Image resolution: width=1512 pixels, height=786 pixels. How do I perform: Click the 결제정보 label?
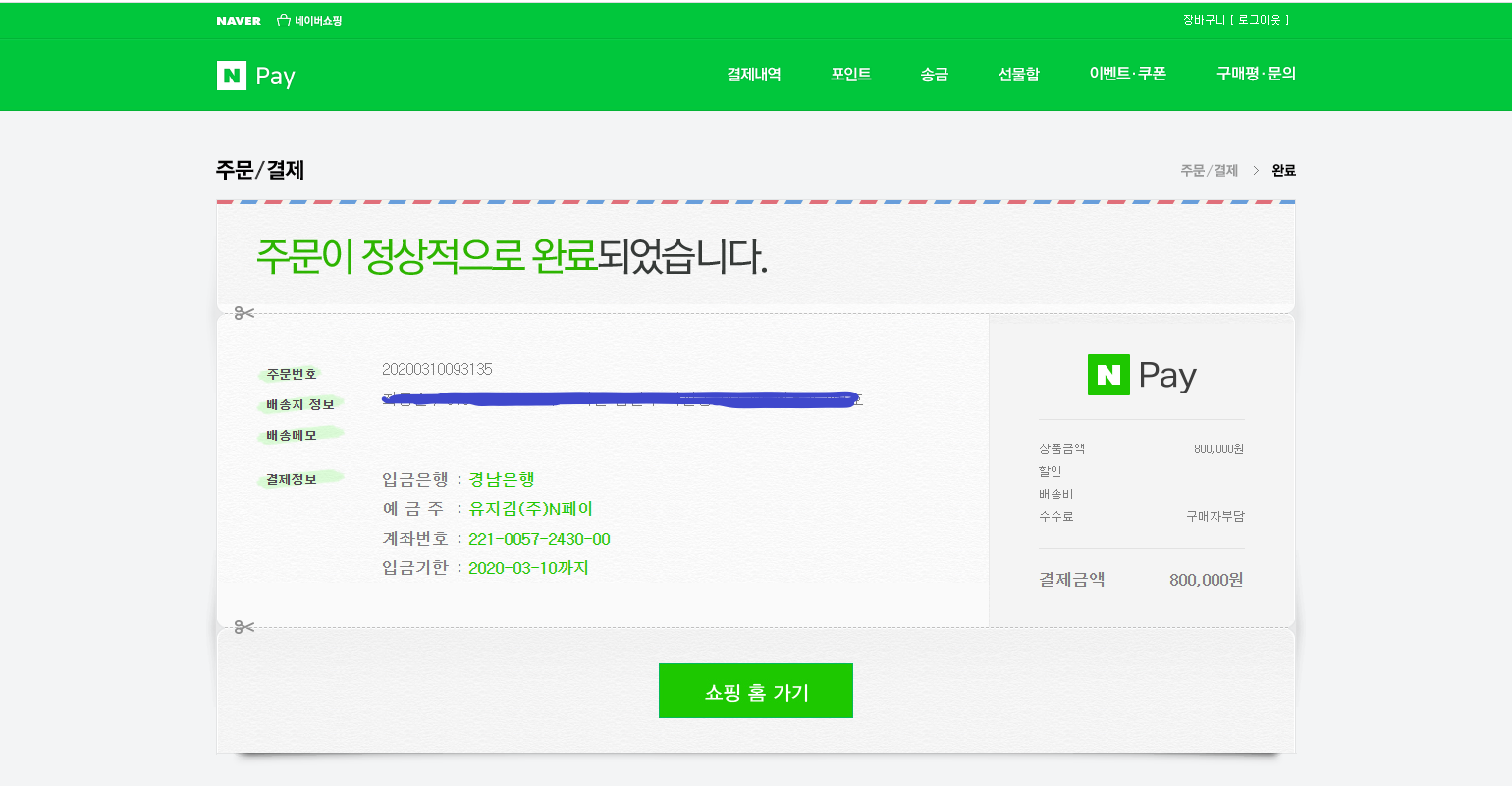coord(291,479)
